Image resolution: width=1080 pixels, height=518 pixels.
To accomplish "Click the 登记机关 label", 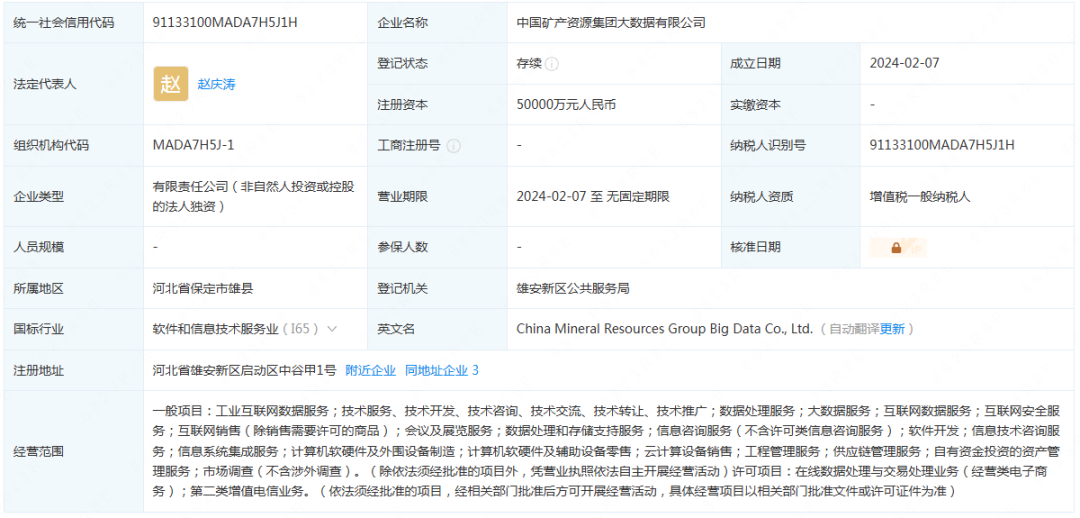I will [403, 289].
